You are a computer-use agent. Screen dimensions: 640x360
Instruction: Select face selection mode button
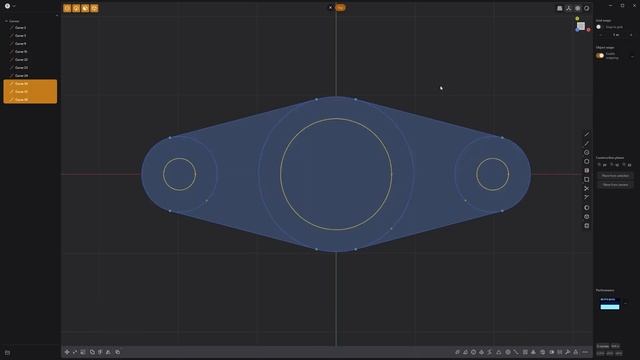pyautogui.click(x=85, y=8)
